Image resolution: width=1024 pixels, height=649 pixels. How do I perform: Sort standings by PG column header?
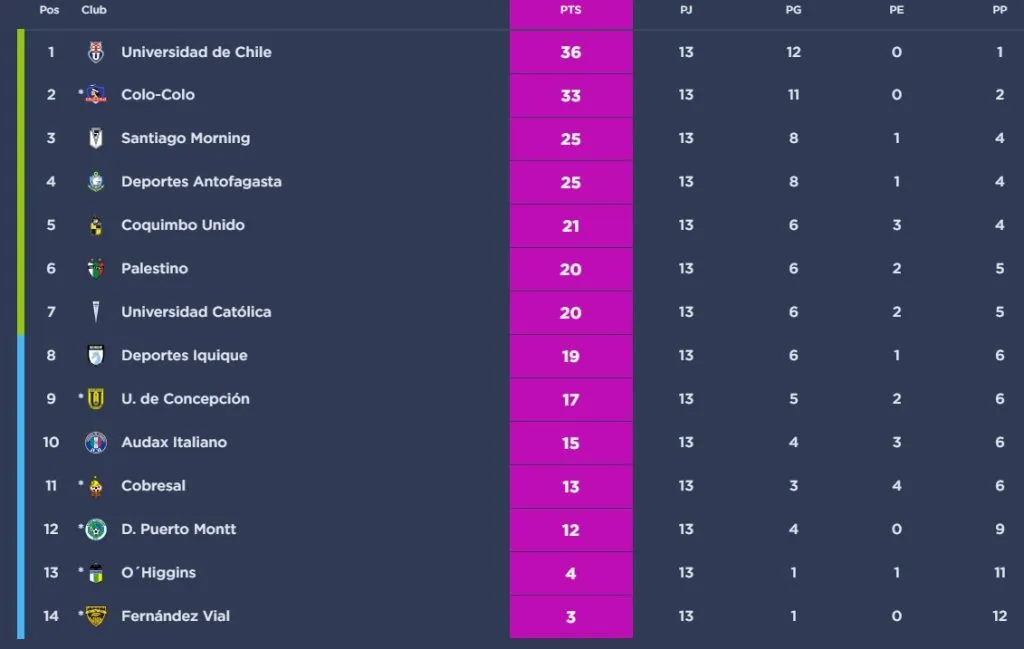pyautogui.click(x=793, y=10)
